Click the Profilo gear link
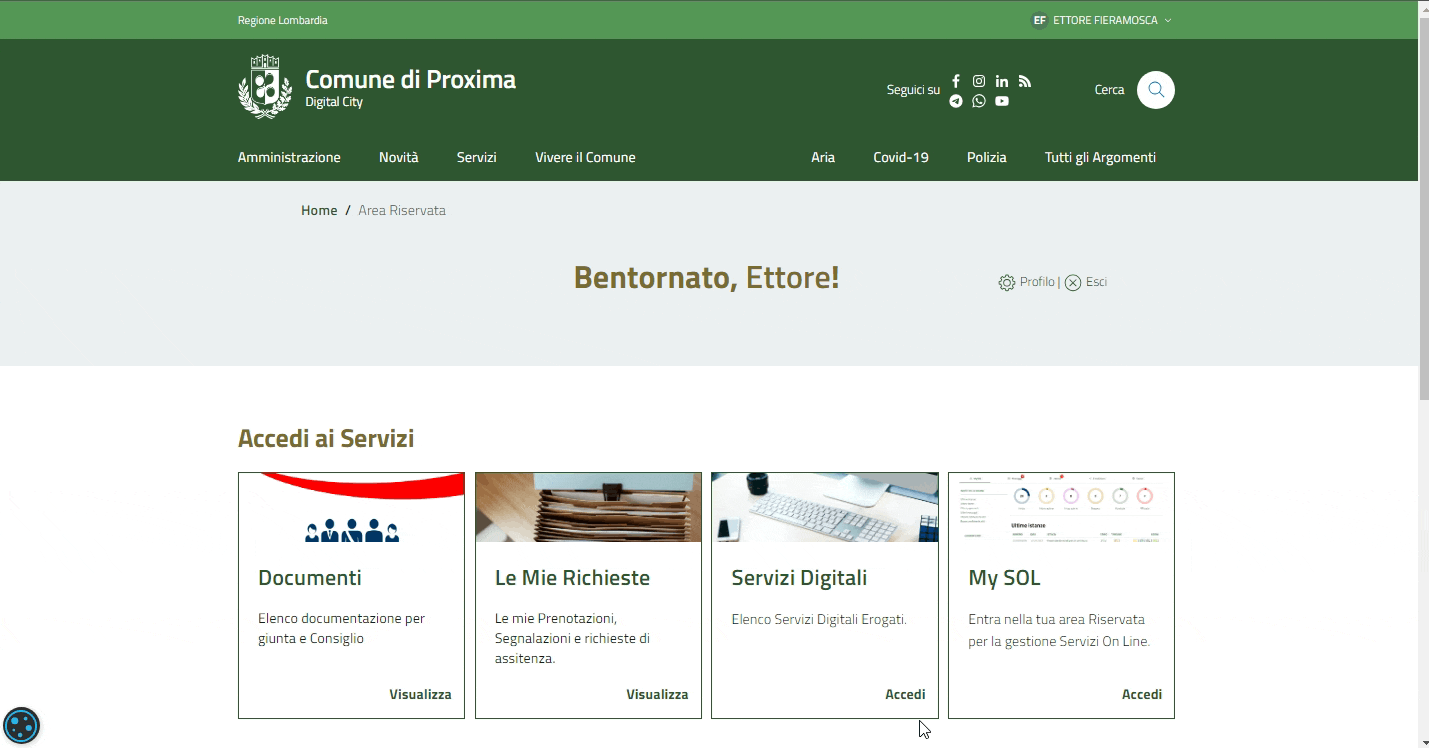Screen dimensions: 1429x748 [1026, 282]
